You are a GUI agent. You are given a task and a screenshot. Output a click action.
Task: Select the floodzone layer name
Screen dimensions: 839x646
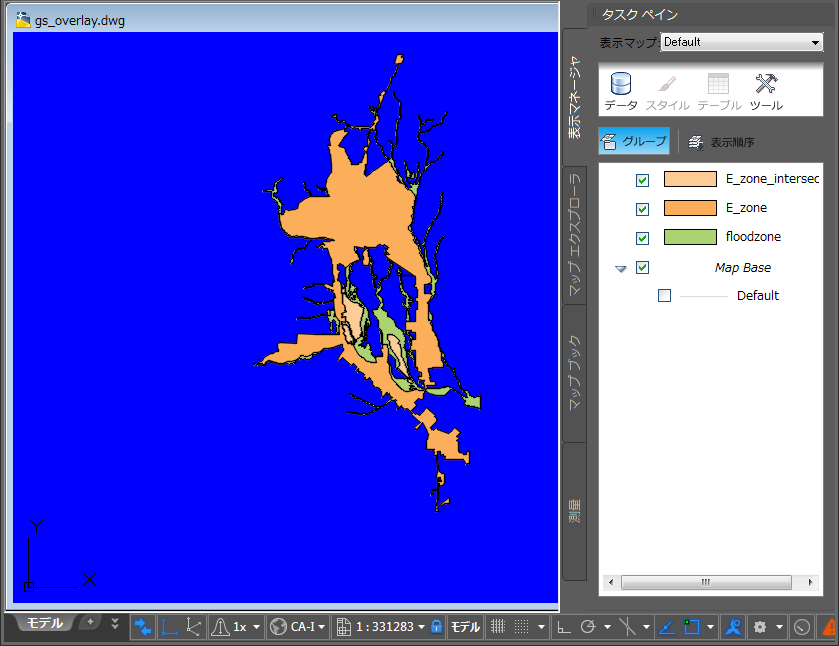tap(753, 237)
